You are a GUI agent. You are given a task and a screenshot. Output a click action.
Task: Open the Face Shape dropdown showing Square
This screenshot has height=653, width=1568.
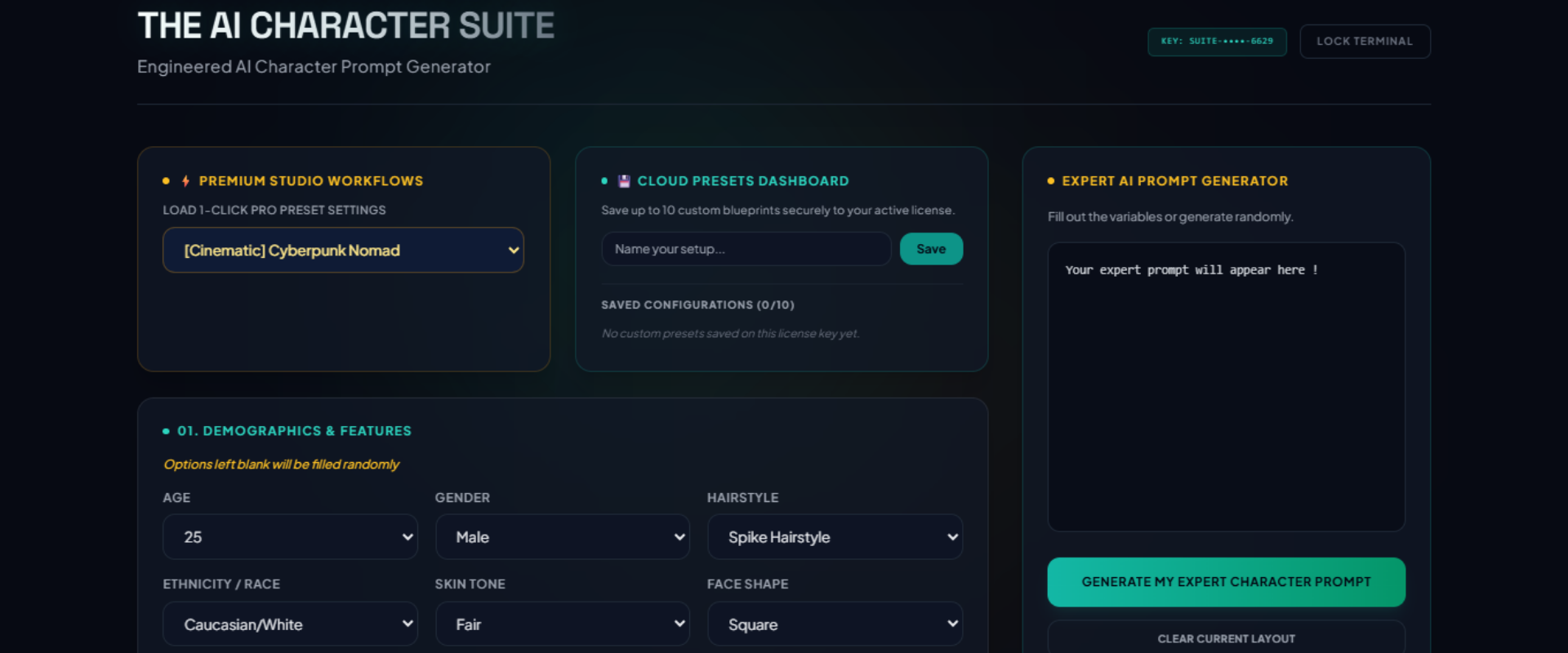(x=835, y=624)
